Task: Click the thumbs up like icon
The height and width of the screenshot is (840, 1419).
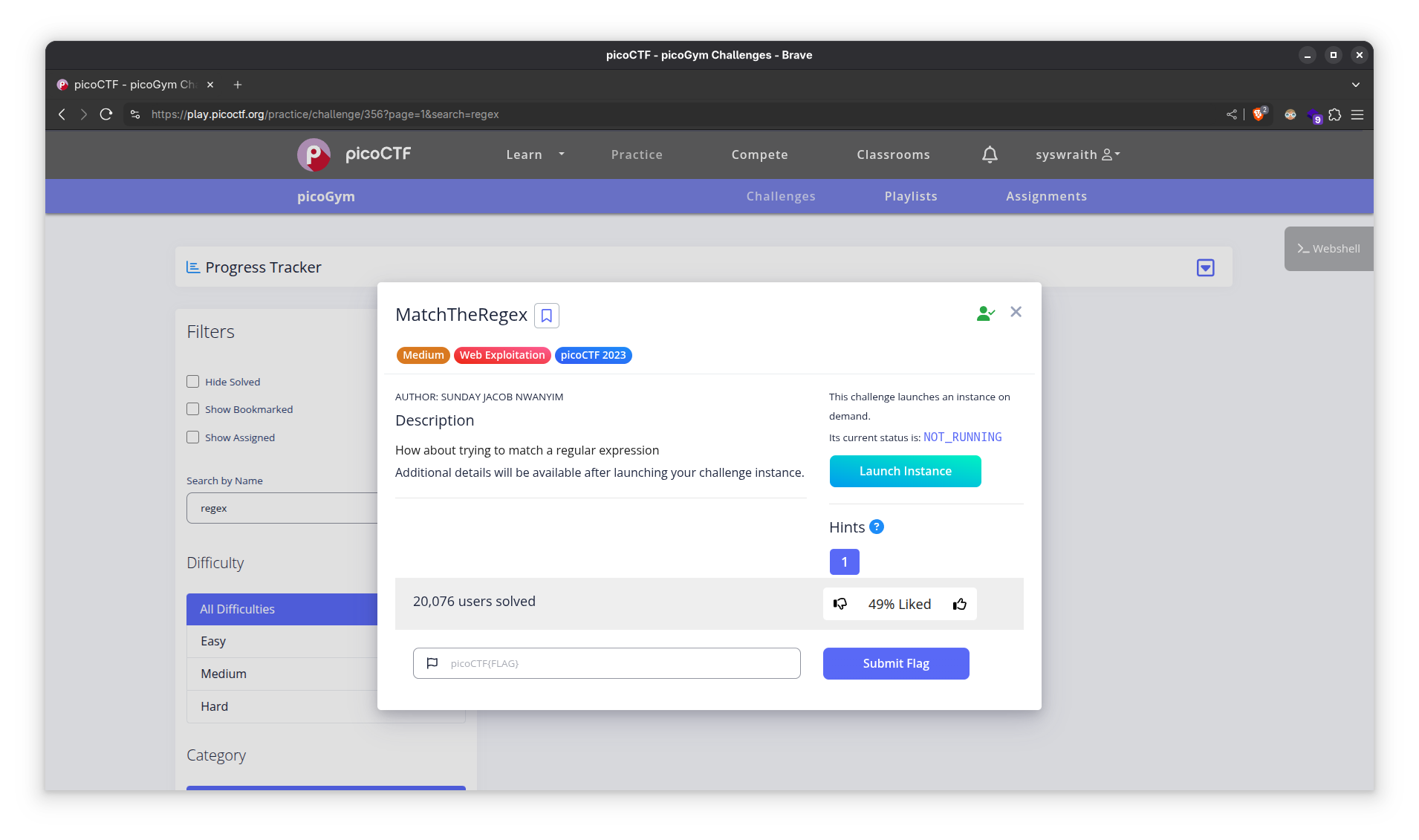Action: (960, 604)
